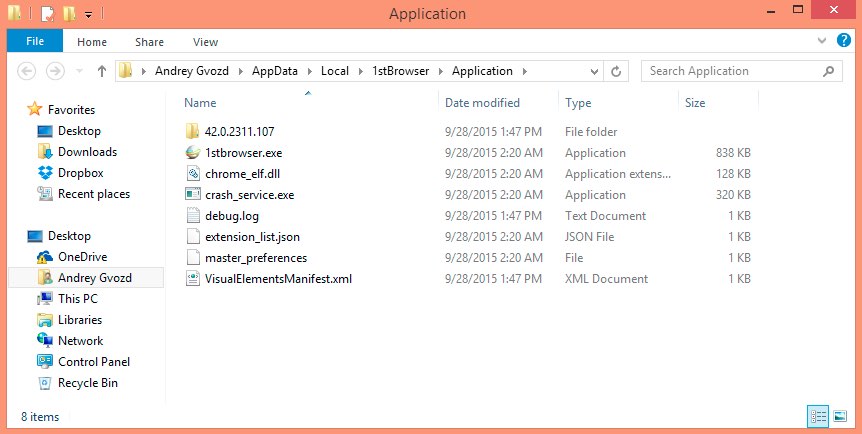
Task: Click the crash_service.exe icon
Action: (194, 195)
